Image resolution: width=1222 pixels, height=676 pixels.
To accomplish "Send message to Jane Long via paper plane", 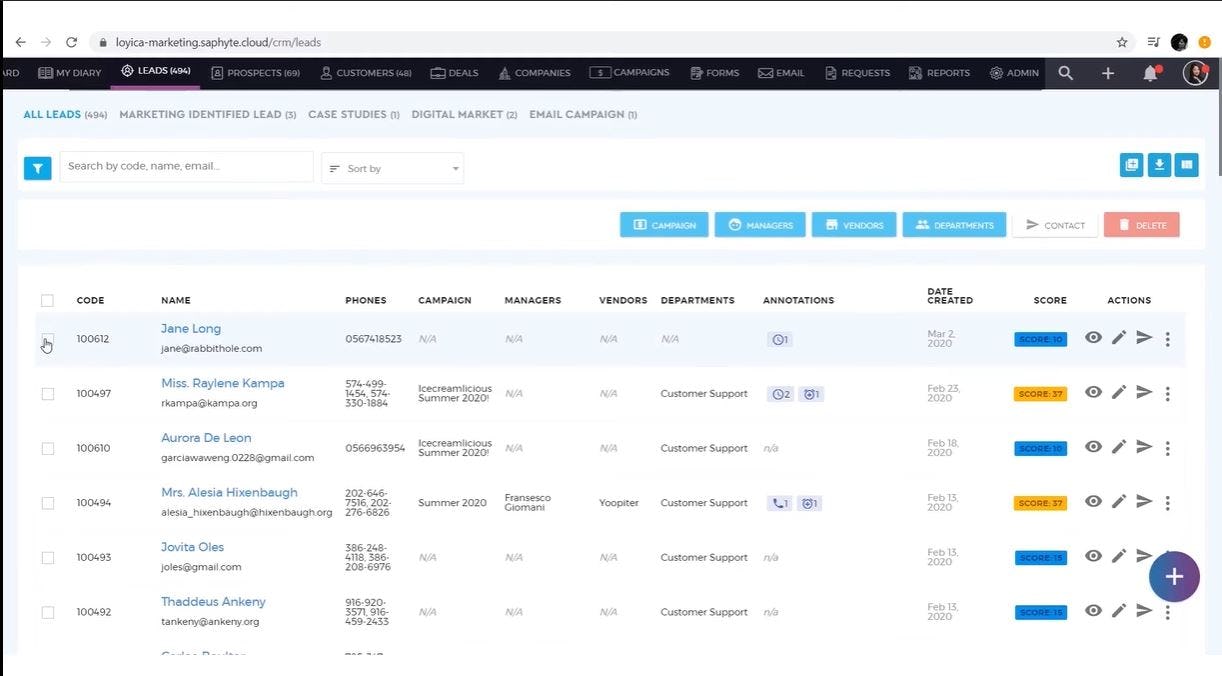I will pyautogui.click(x=1144, y=338).
